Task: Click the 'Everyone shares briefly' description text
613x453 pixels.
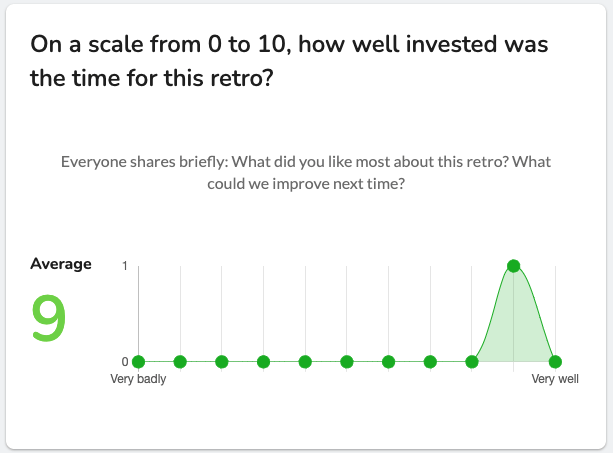Action: (306, 172)
